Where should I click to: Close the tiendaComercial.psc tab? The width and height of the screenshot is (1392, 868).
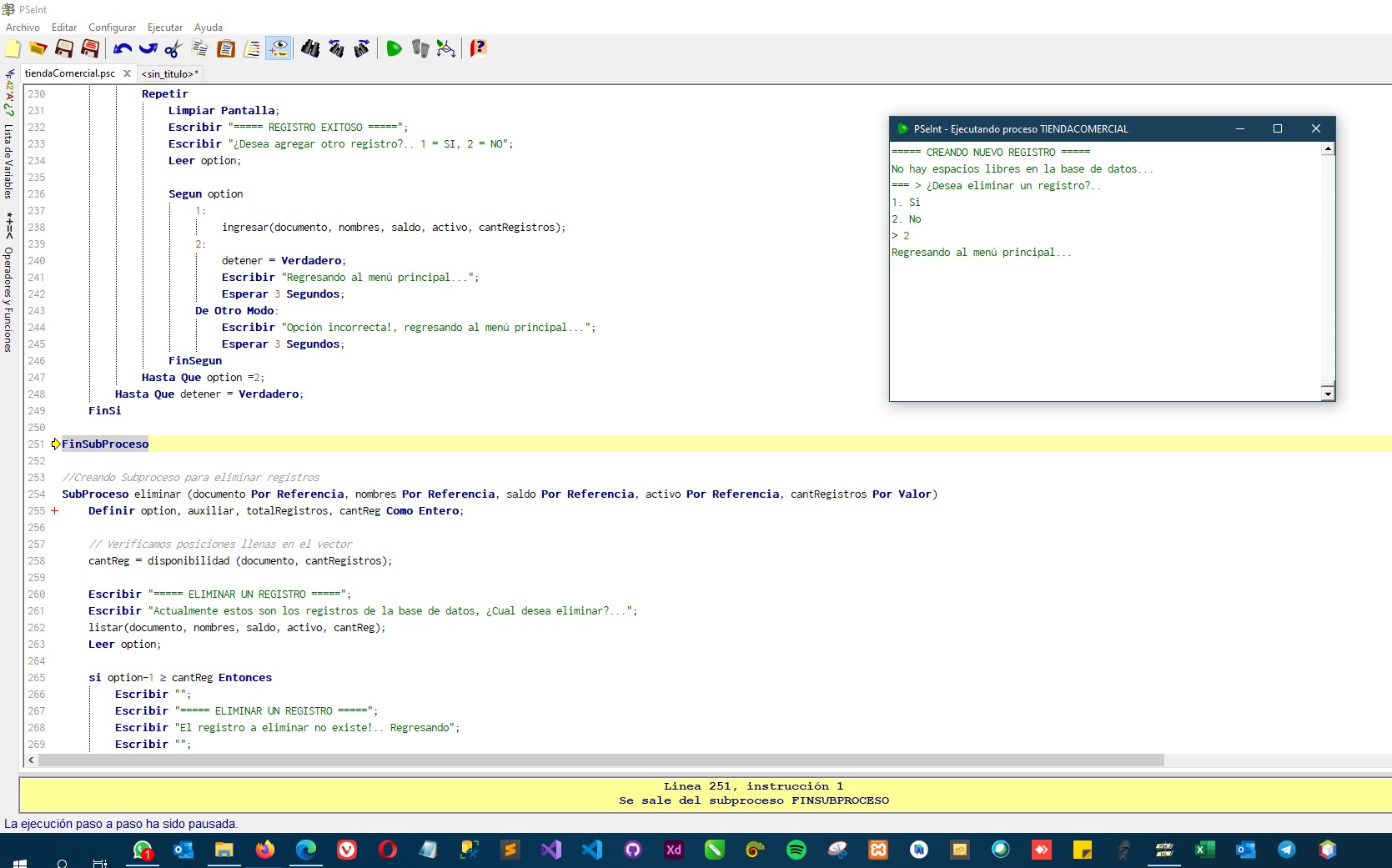tap(127, 73)
